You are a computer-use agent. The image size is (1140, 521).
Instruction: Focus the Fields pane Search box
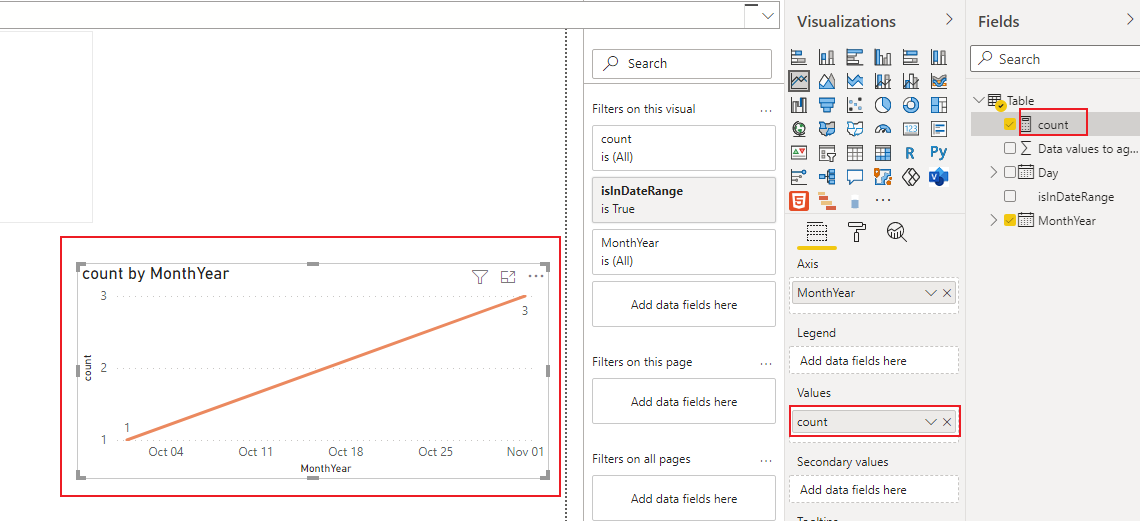click(x=1055, y=59)
